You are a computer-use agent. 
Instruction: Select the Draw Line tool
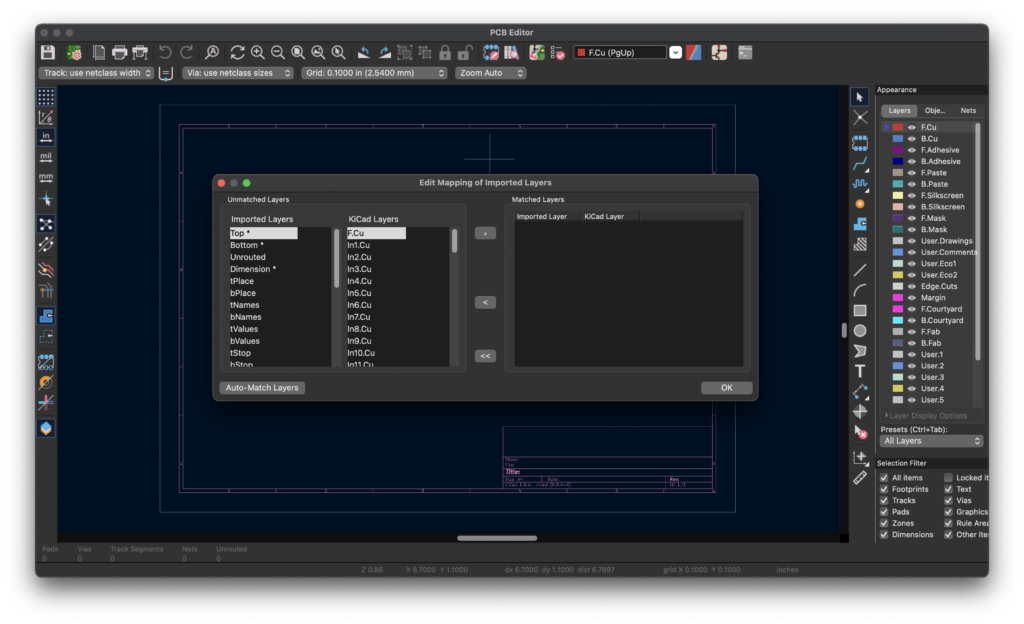pyautogui.click(x=859, y=270)
